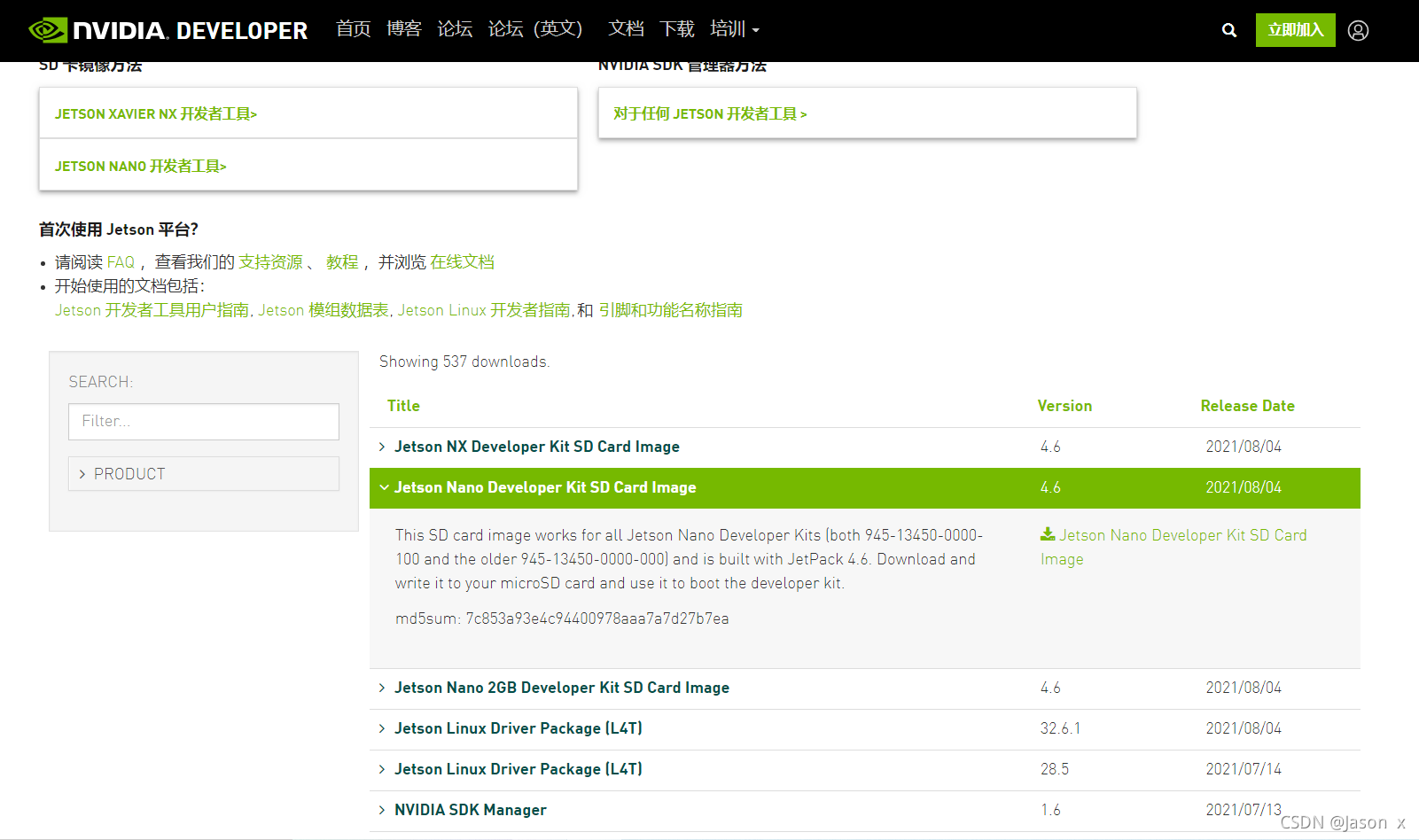
Task: Open the 教程 link
Action: click(x=342, y=262)
